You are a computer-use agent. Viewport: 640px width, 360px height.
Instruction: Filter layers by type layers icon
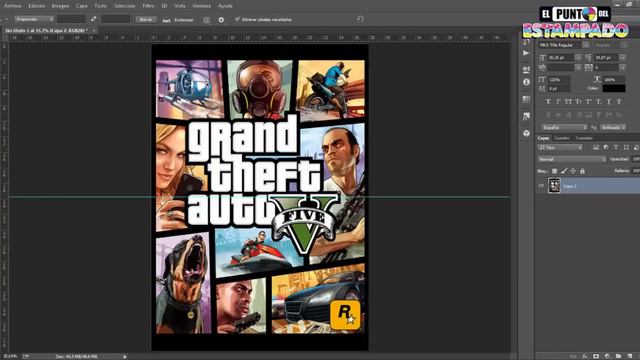616,147
